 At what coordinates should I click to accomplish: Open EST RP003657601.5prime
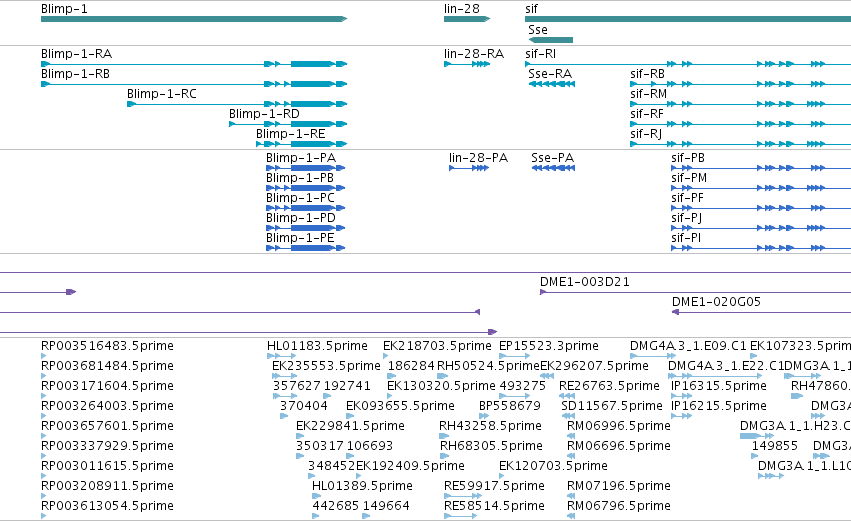pos(107,426)
